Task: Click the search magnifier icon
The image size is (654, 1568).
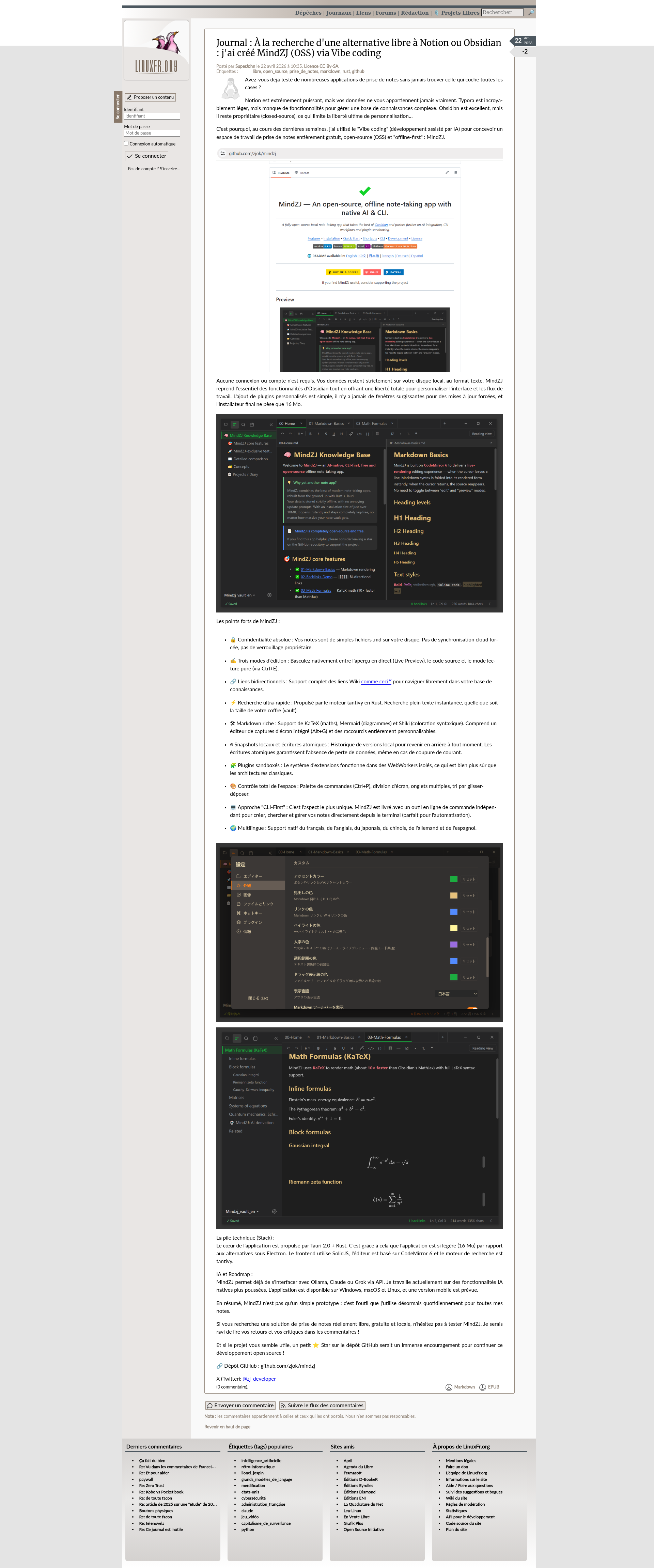Action: pyautogui.click(x=530, y=13)
